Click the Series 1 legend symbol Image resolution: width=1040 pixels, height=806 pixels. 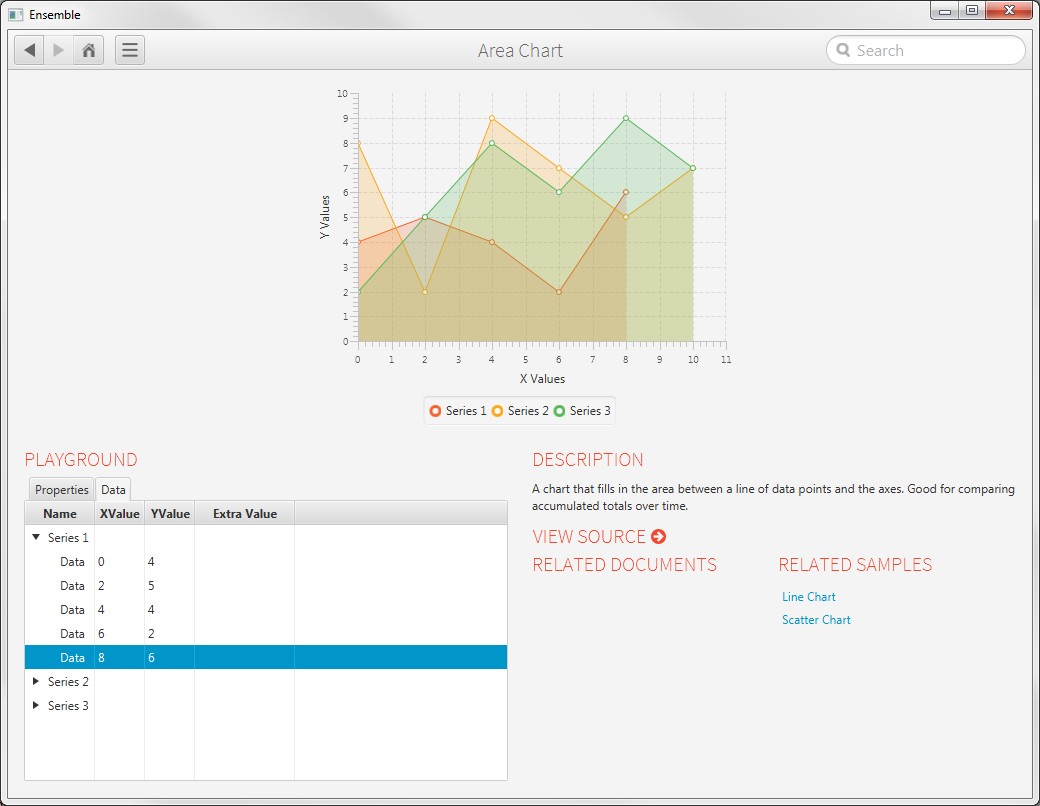tap(435, 411)
